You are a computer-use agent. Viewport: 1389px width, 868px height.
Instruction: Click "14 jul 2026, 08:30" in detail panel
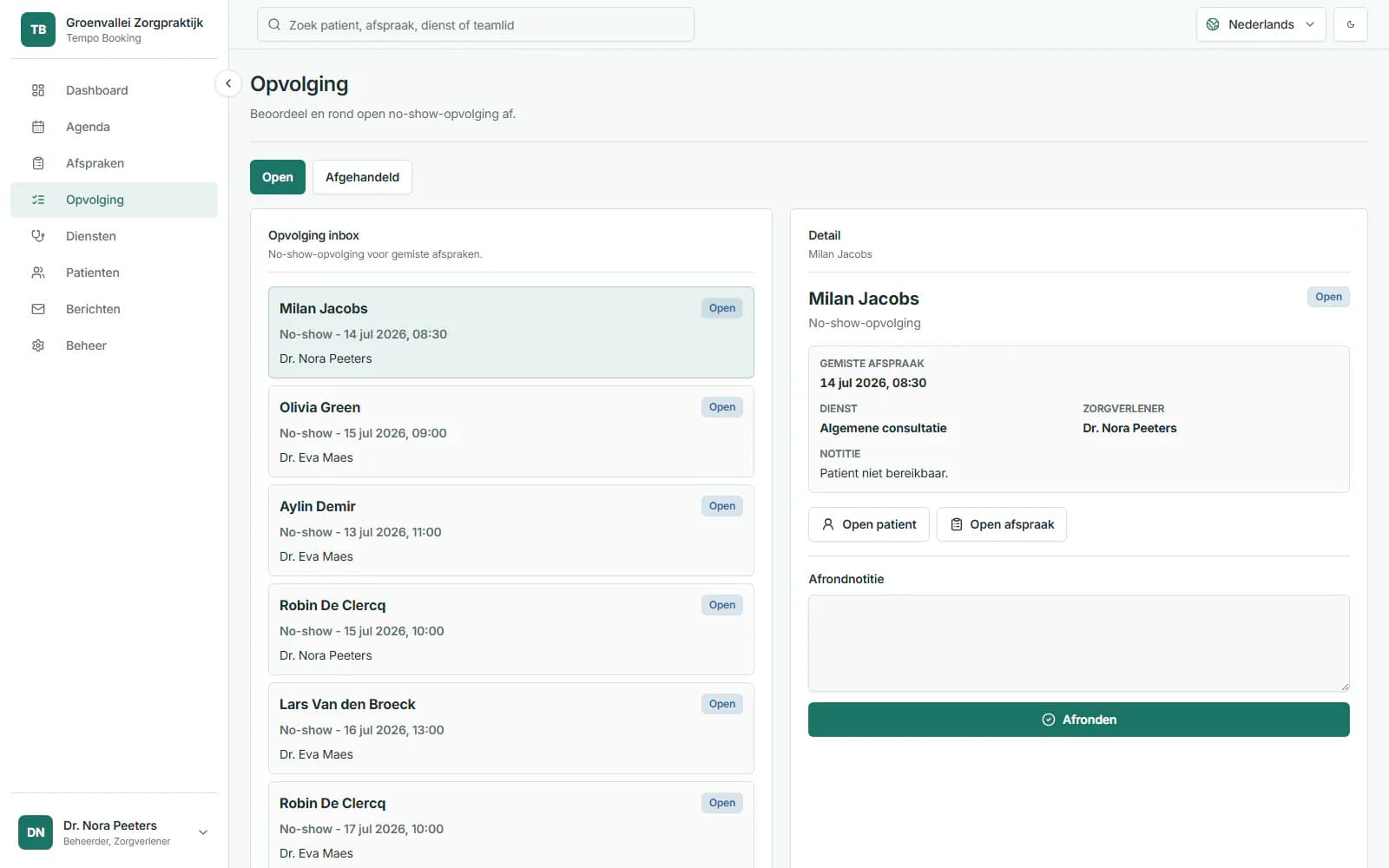point(872,383)
